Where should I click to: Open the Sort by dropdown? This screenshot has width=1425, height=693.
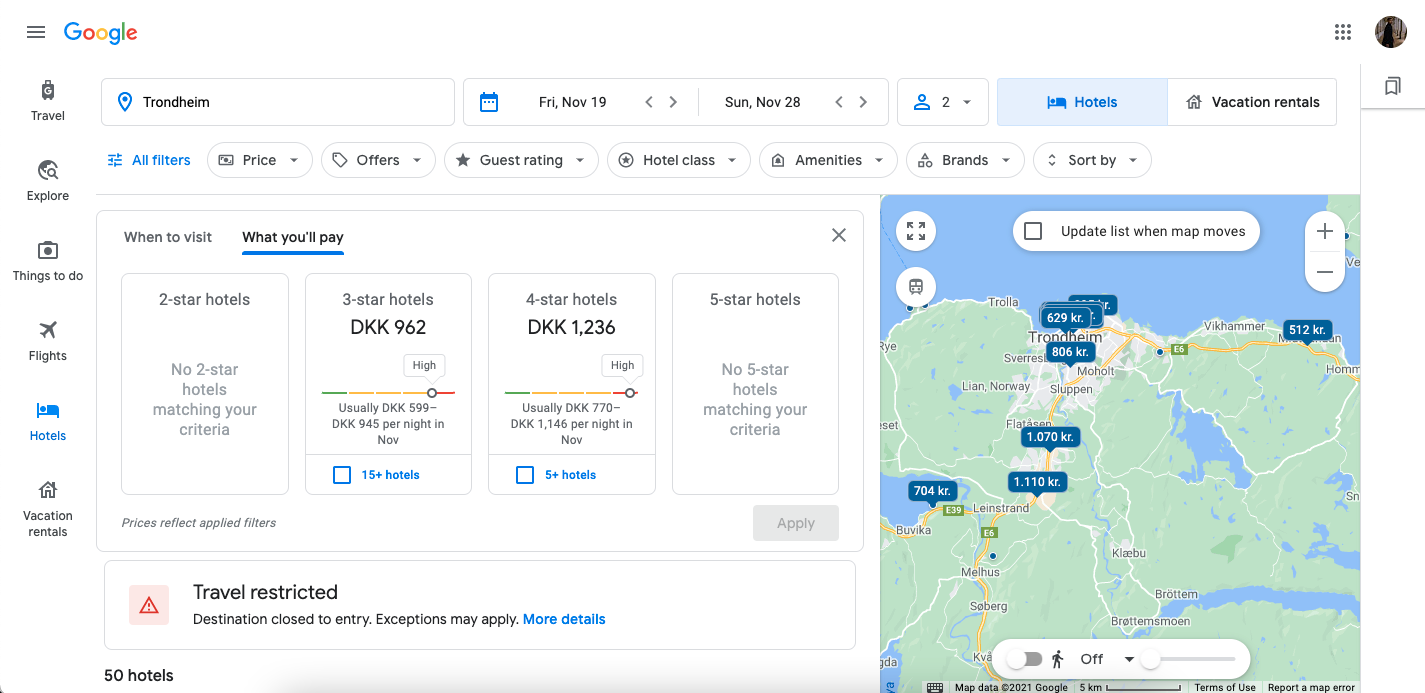[1092, 160]
